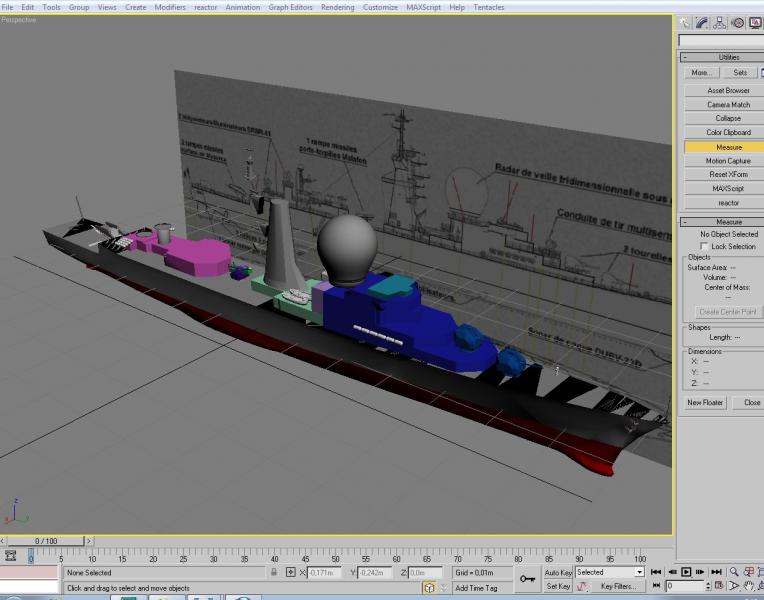
Task: Toggle Auto Key animation mode
Action: [558, 573]
